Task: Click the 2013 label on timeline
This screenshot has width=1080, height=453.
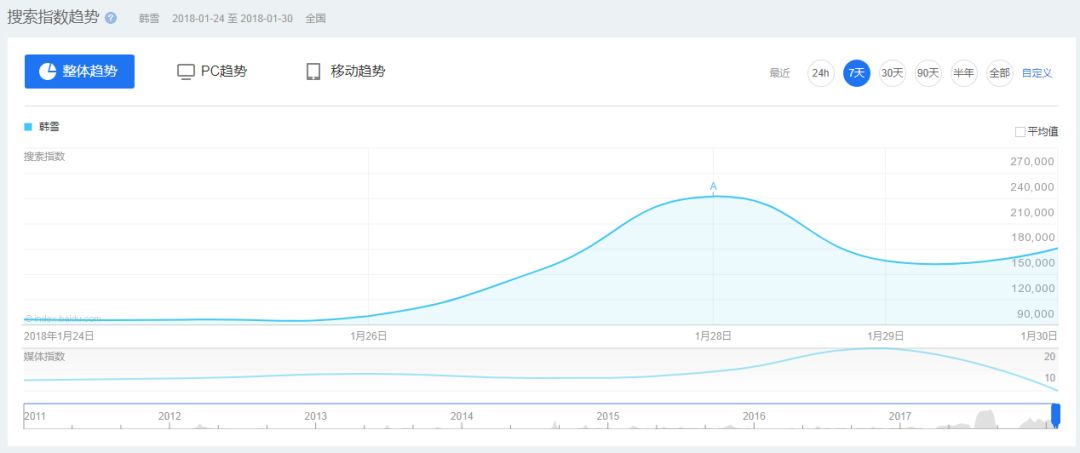Action: [x=315, y=416]
